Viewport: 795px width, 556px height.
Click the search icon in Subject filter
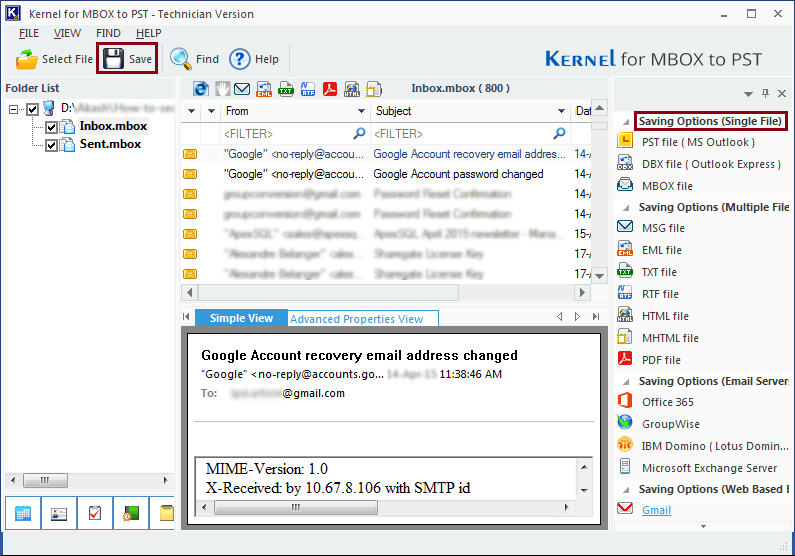click(559, 133)
